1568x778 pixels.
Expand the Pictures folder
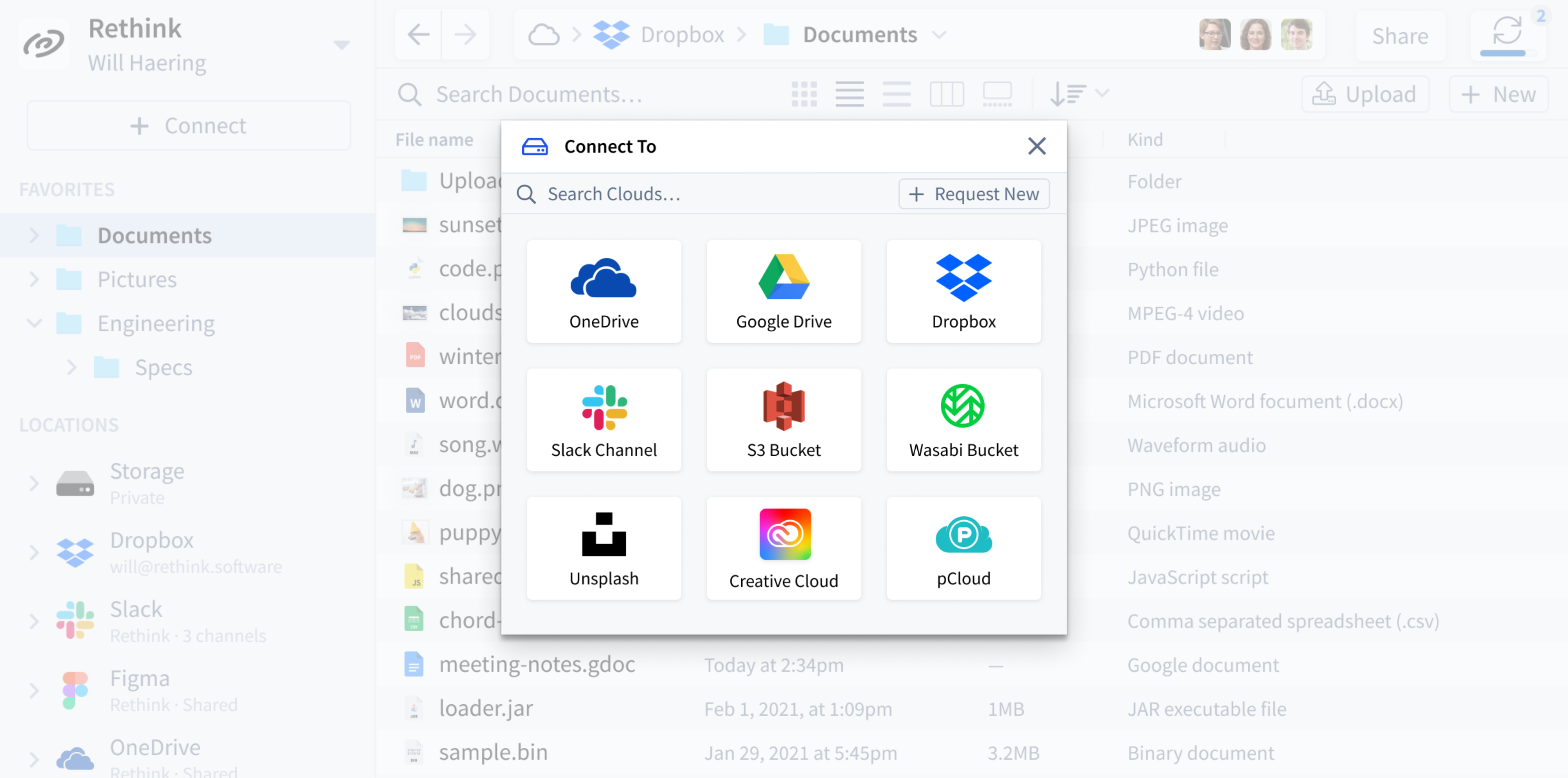point(34,280)
